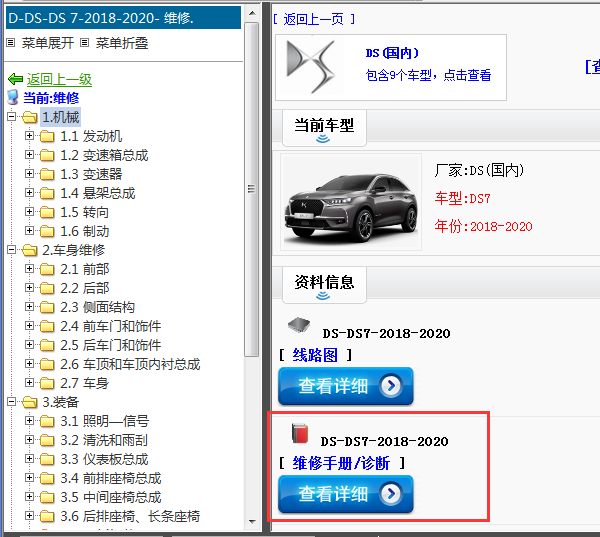Viewport: 600px width, 537px height.
Task: Click folder icon of 1.4 悬架总成
Action: point(47,193)
